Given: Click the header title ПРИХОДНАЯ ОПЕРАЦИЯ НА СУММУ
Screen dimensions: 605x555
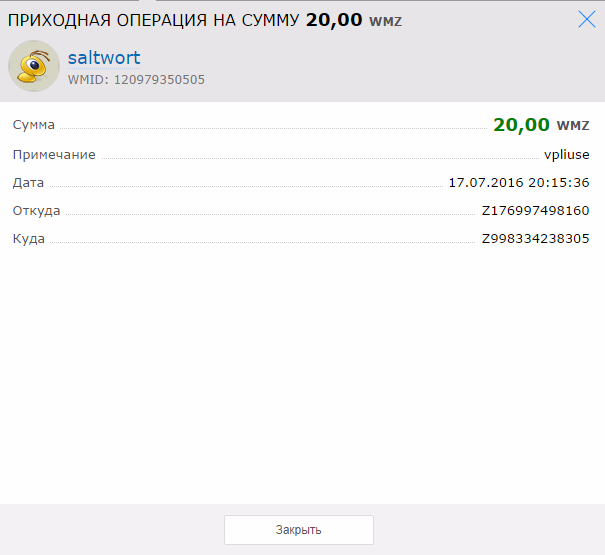Looking at the screenshot, I should [153, 20].
